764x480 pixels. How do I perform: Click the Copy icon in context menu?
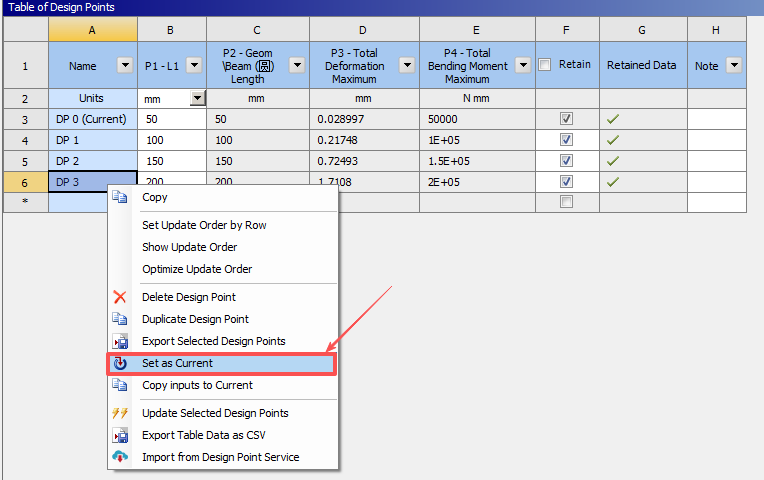click(120, 197)
